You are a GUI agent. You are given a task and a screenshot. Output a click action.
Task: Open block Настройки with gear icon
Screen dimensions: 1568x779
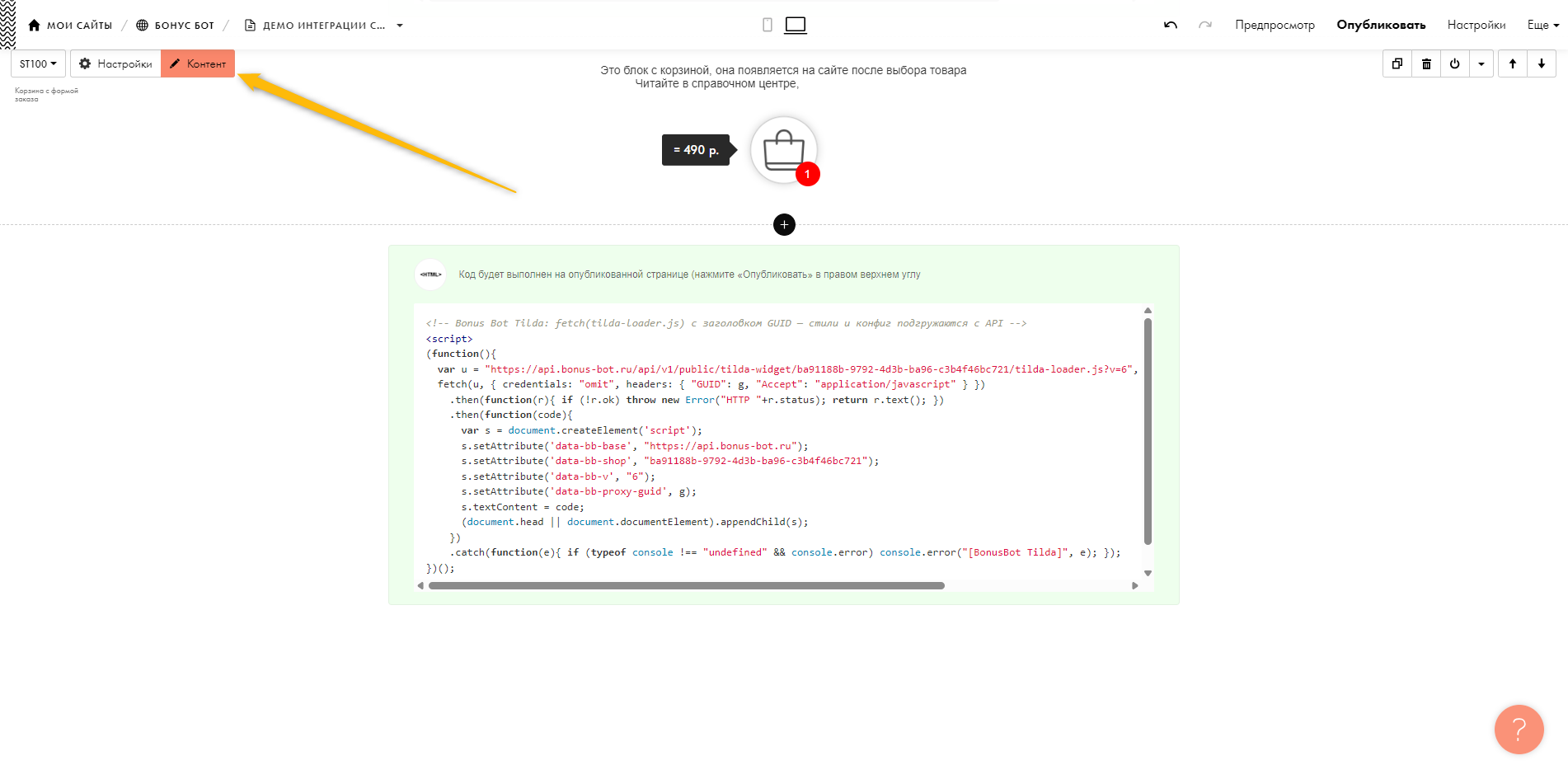[115, 63]
